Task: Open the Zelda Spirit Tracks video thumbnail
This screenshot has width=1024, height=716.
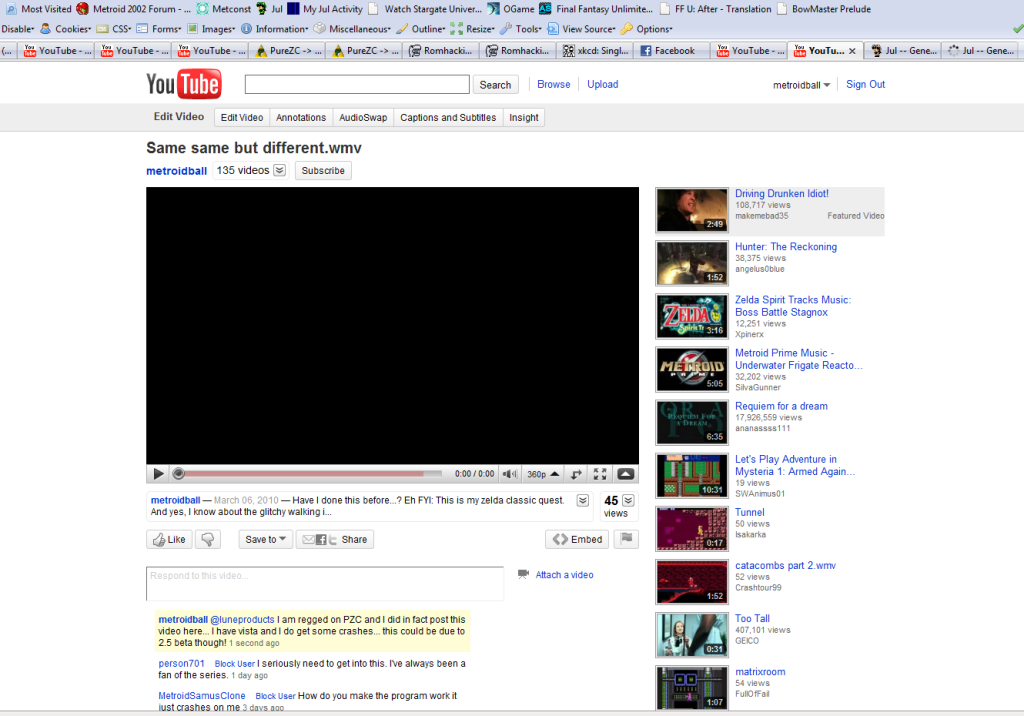Action: tap(692, 316)
